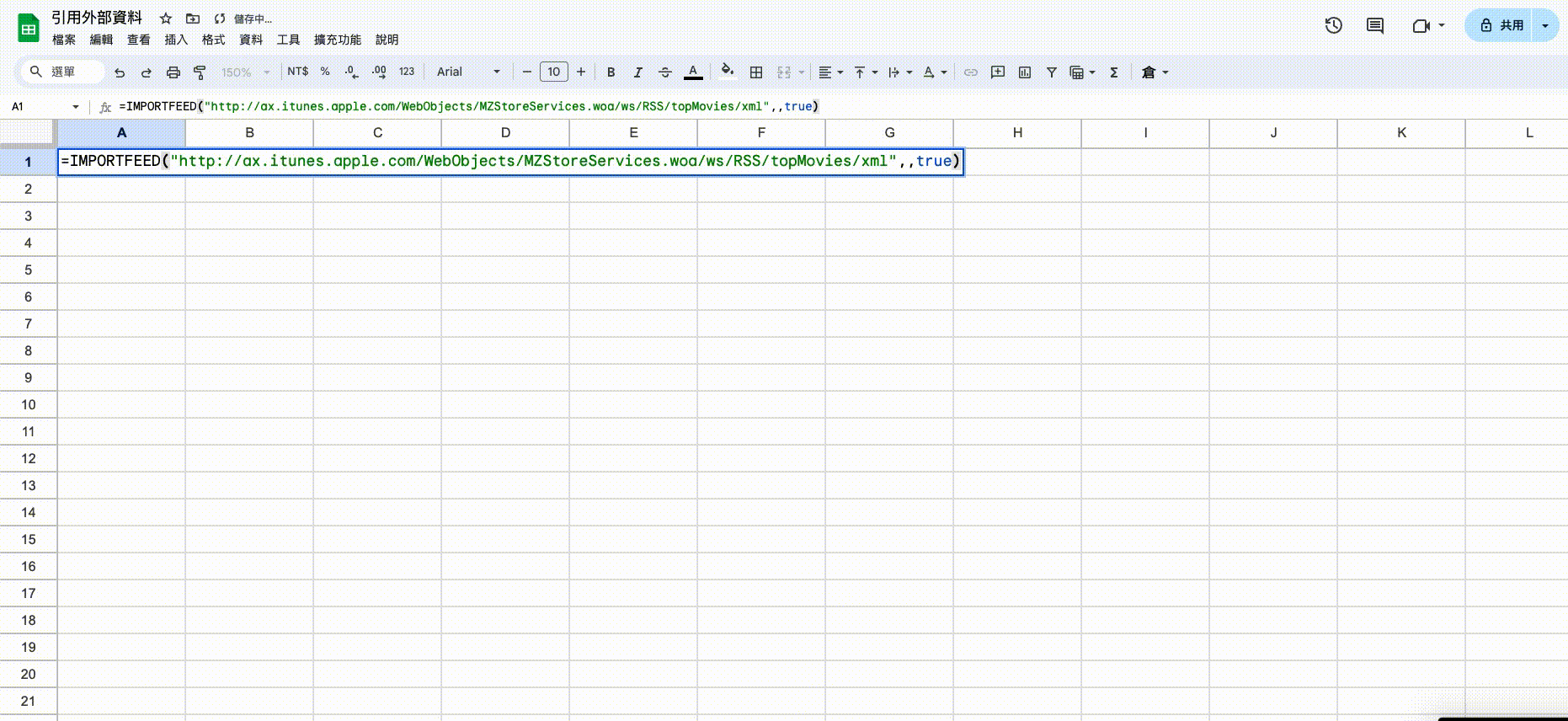Screen dimensions: 1568x721
Task: Open the name box dropdown arrow
Action: tap(76, 107)
